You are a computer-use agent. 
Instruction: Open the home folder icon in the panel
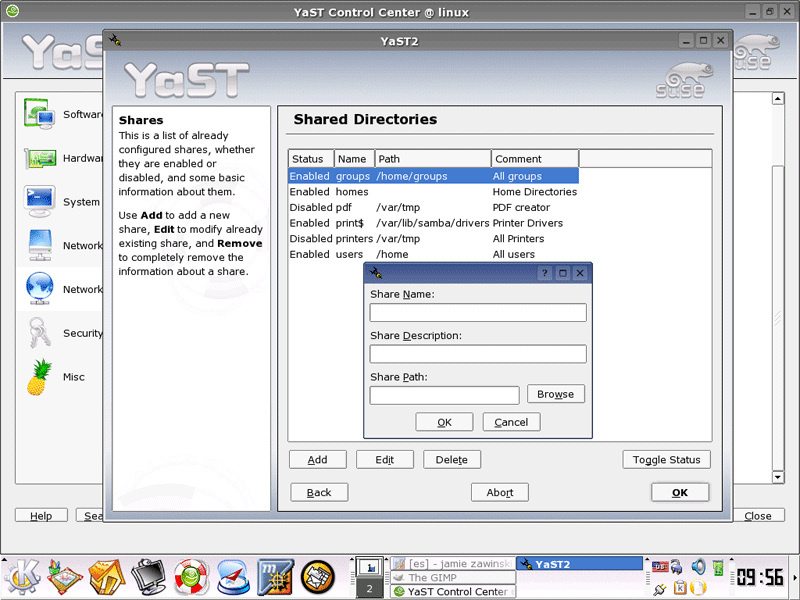tap(107, 577)
